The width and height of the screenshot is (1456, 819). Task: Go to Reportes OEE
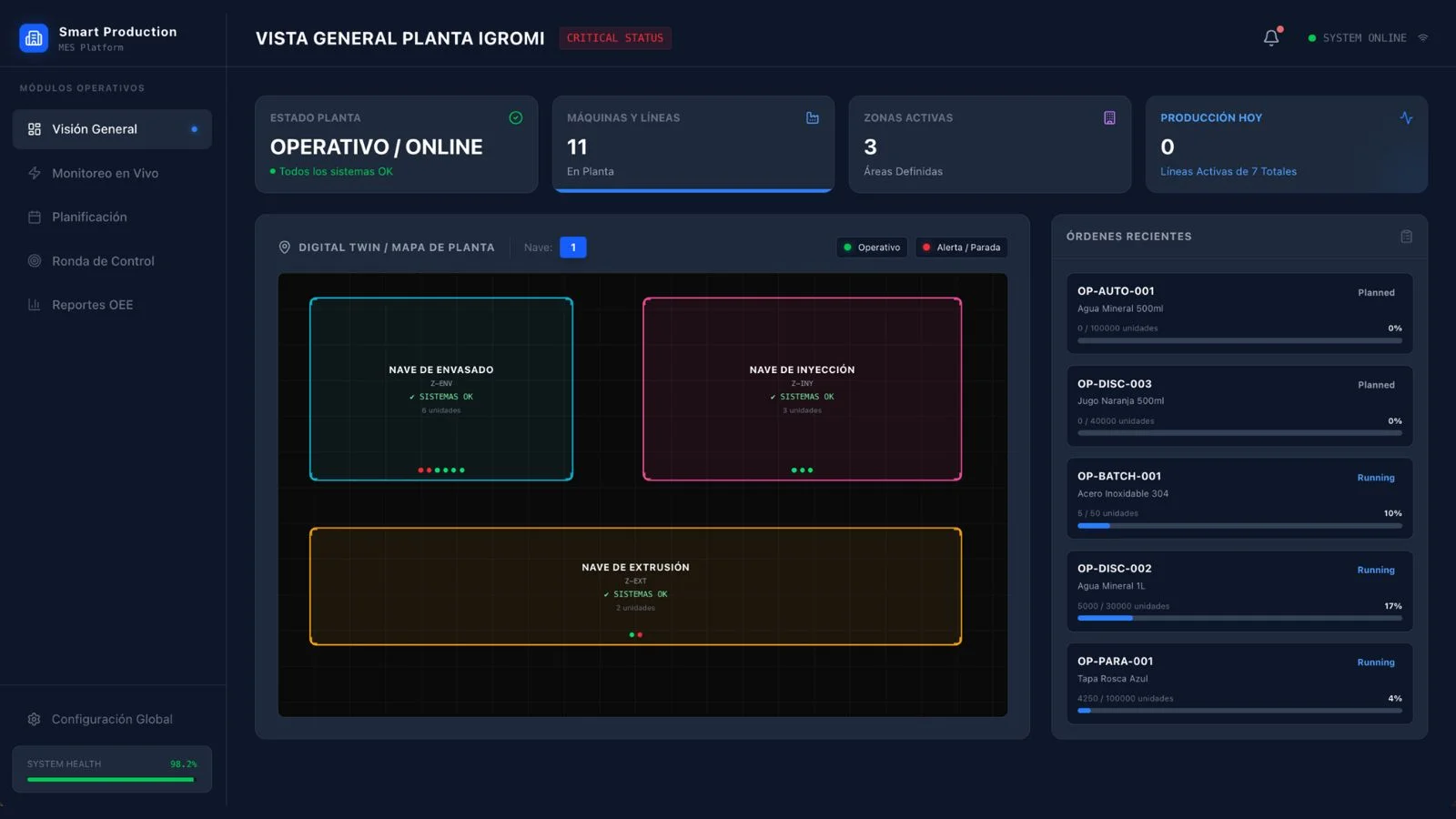point(92,305)
